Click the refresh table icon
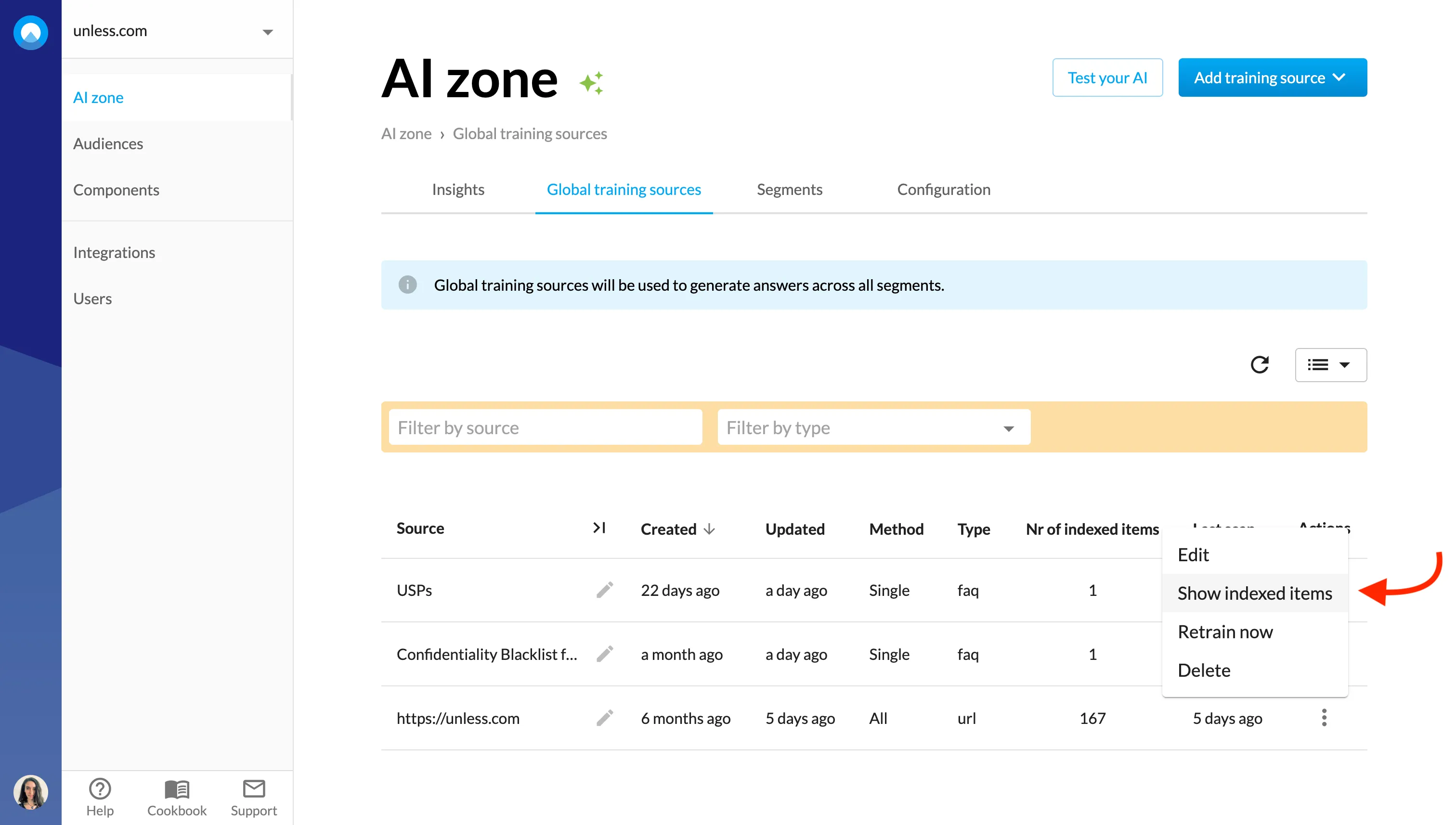Viewport: 1456px width, 825px height. (1259, 364)
